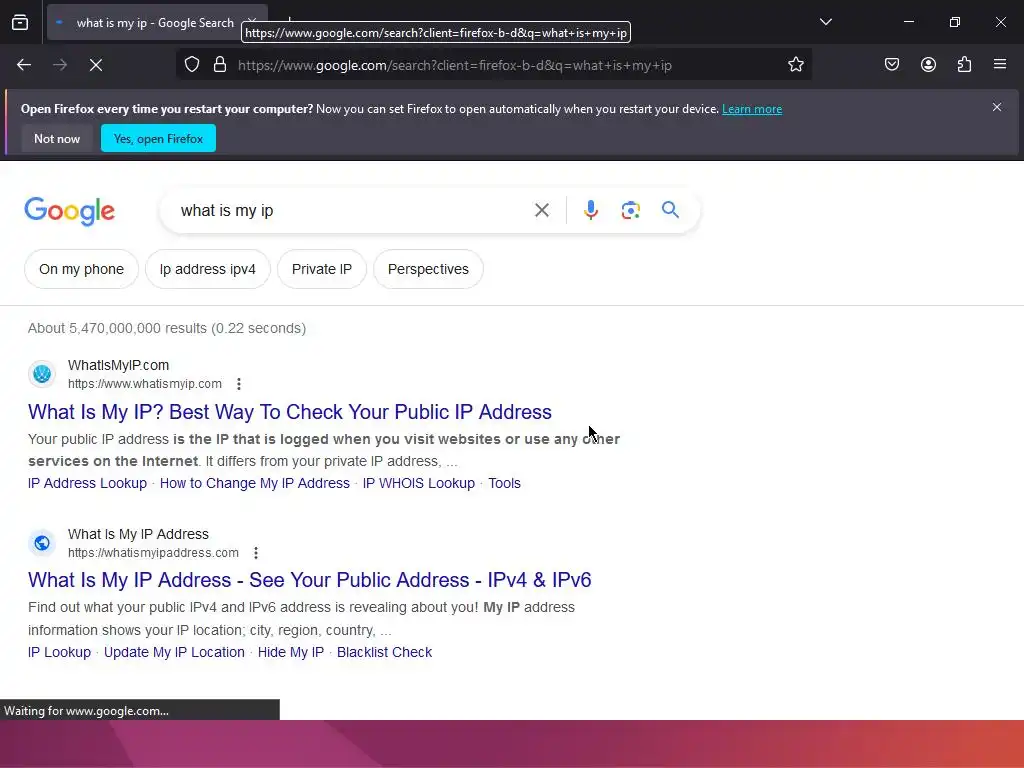Open the Firefox account icon

pos(929,65)
